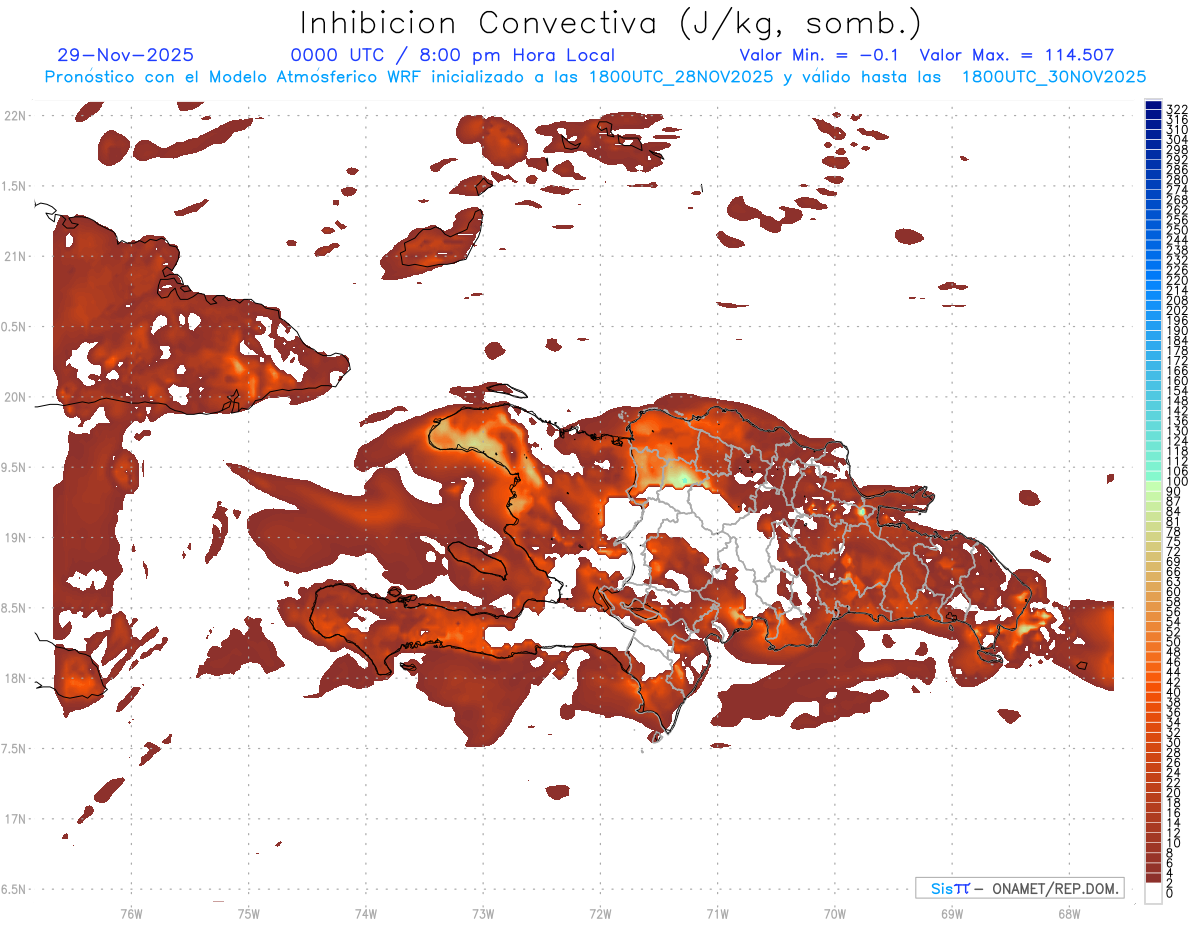This screenshot has width=1200, height=927.
Task: Click the "Valor Max. = 114.507" readout
Action: (x=1017, y=55)
